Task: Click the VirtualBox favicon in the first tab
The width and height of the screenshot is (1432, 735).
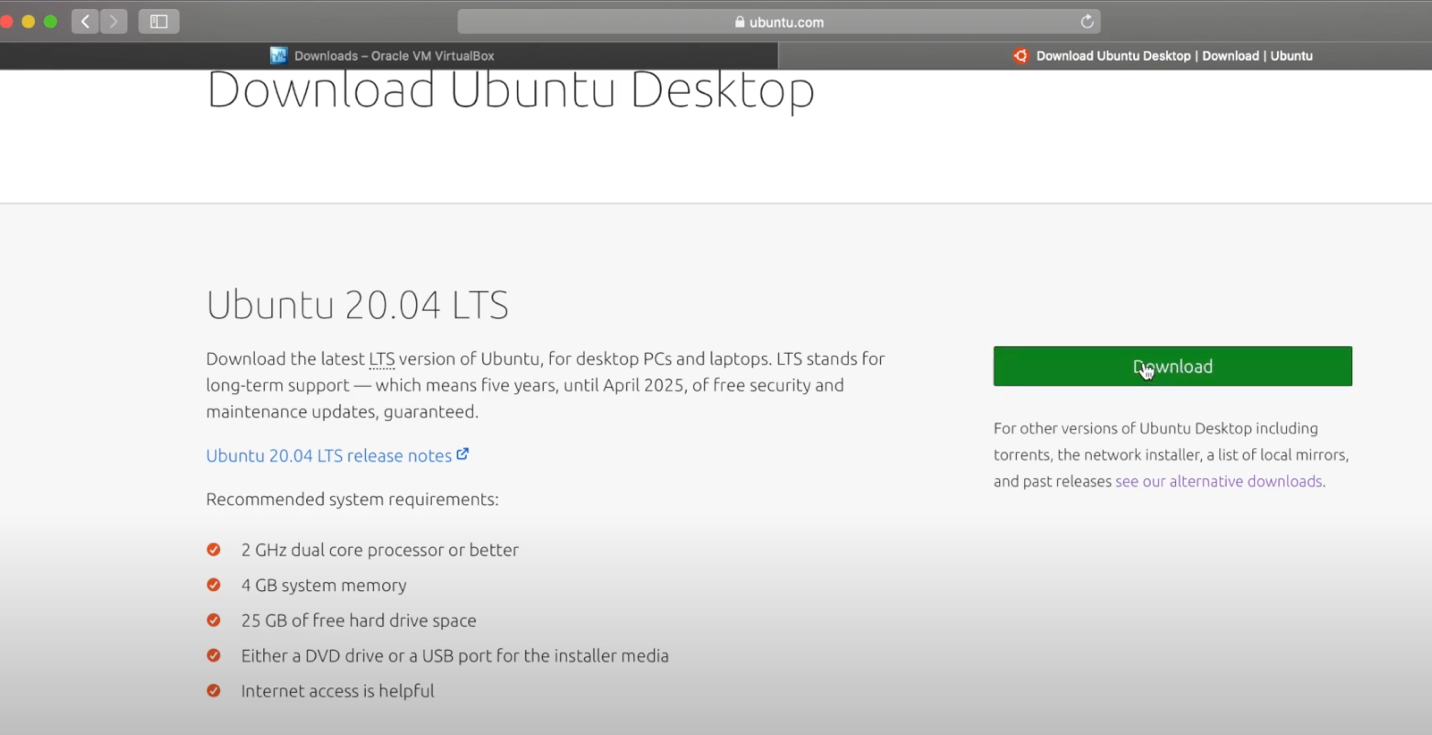Action: tap(279, 56)
